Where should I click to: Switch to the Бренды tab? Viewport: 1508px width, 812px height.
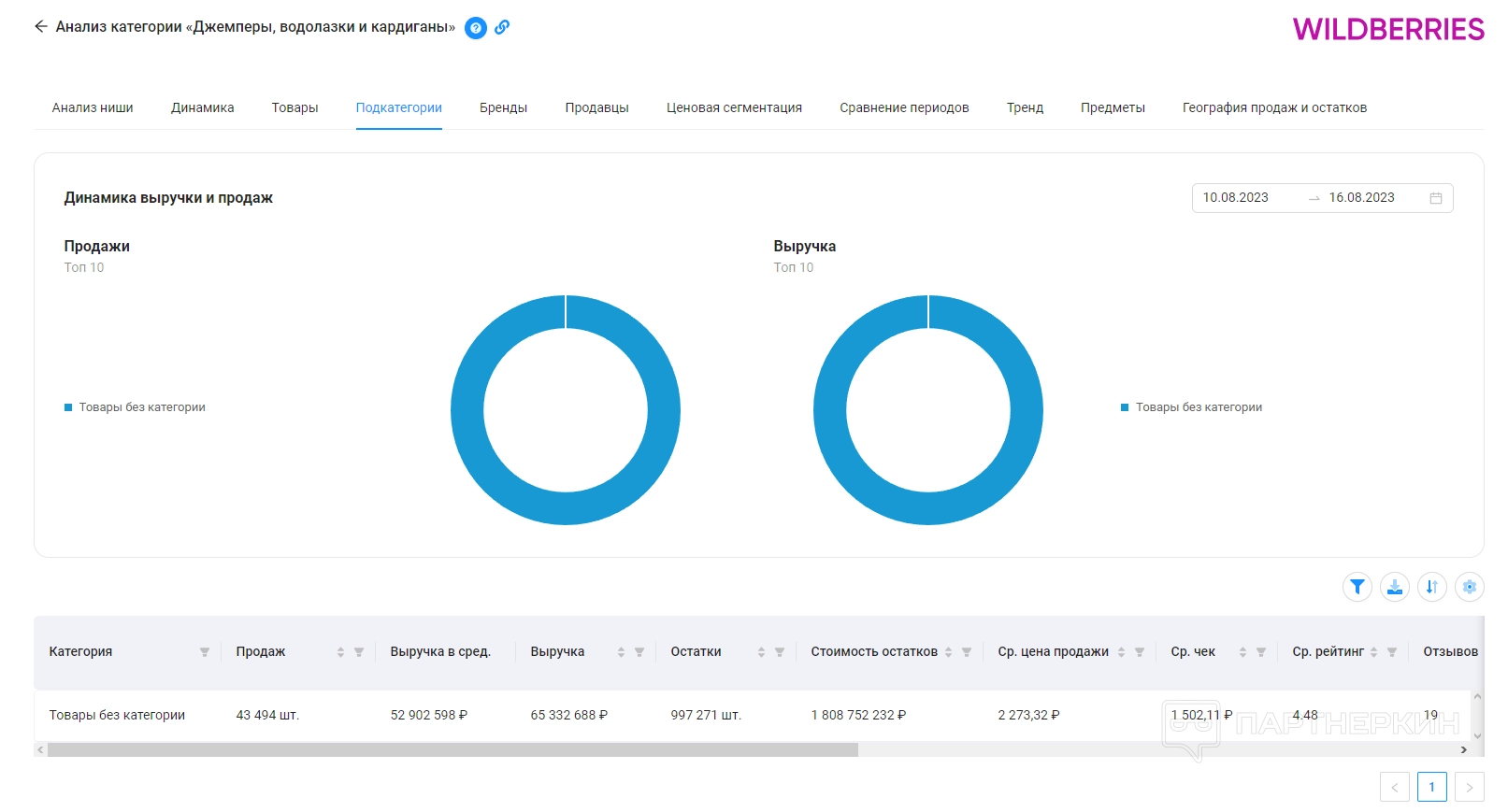[x=503, y=107]
